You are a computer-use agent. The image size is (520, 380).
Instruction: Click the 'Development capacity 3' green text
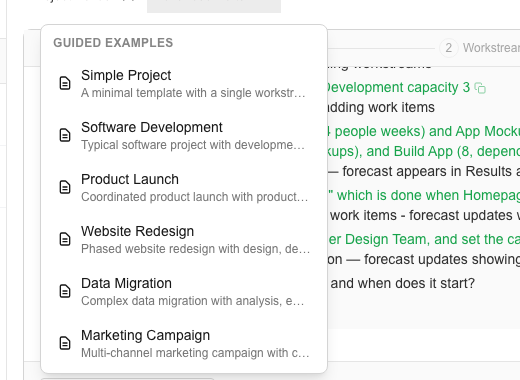pos(399,87)
